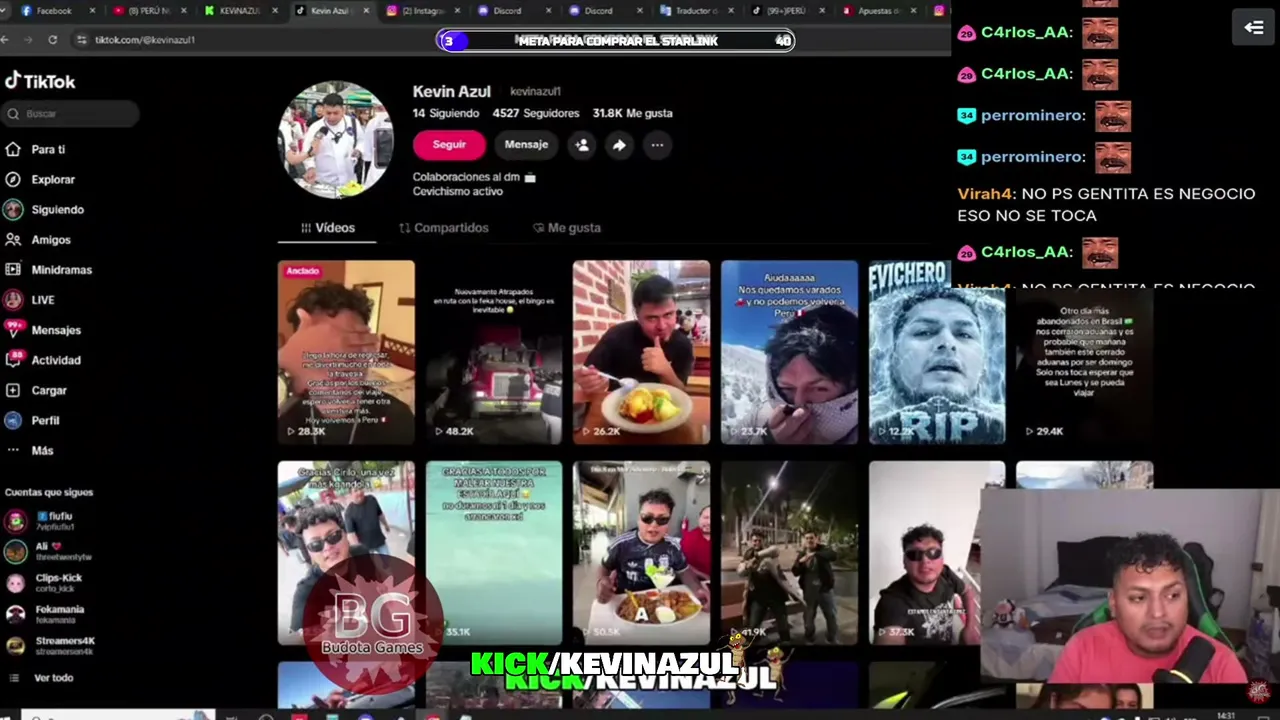Close the Facebook browser tab
This screenshot has height=720, width=1280.
(x=92, y=11)
